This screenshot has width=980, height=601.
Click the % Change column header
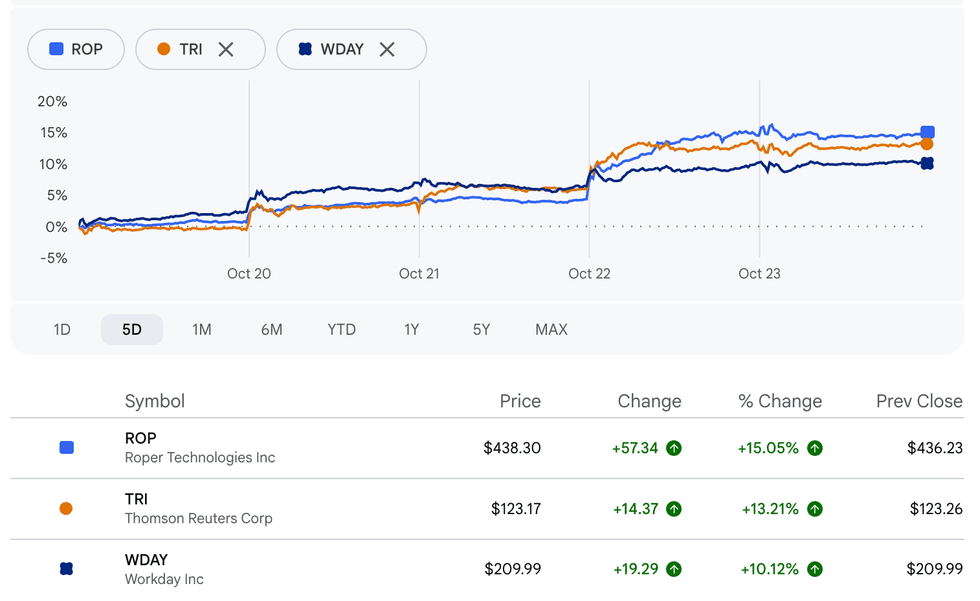(780, 401)
